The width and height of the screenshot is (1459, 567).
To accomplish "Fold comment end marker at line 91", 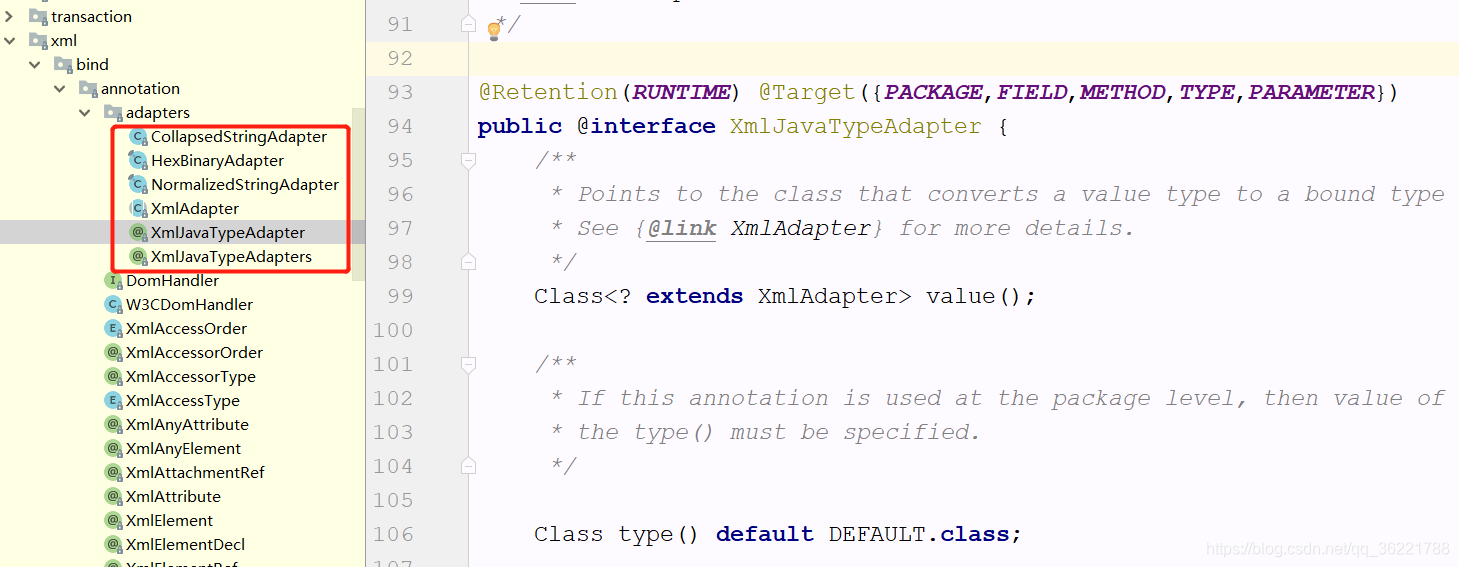I will tap(468, 24).
